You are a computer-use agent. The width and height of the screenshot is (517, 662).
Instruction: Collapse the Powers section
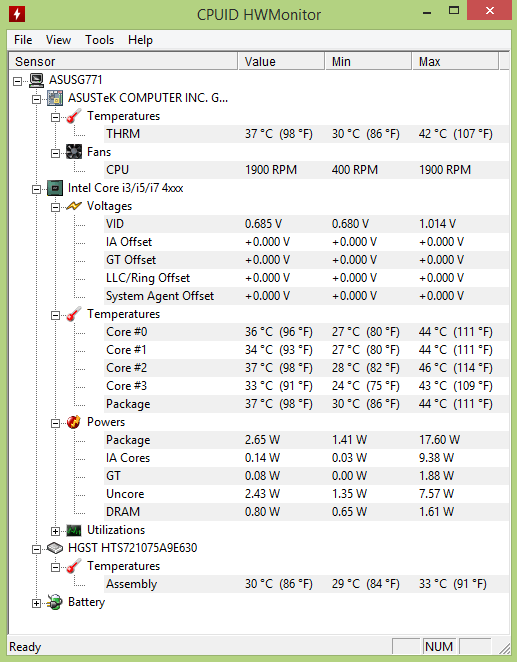tap(55, 423)
